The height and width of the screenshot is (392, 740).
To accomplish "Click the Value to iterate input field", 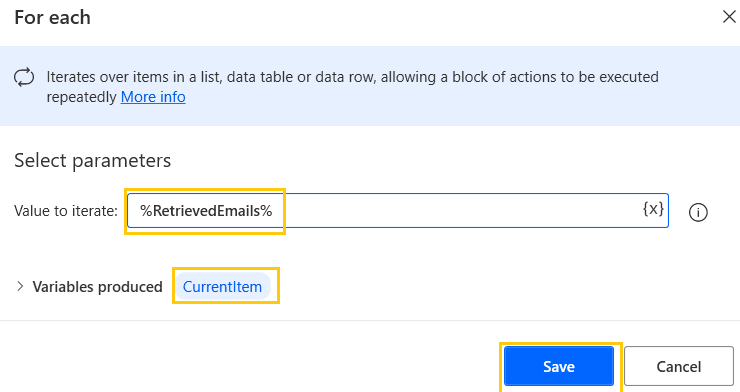I will click(x=397, y=210).
